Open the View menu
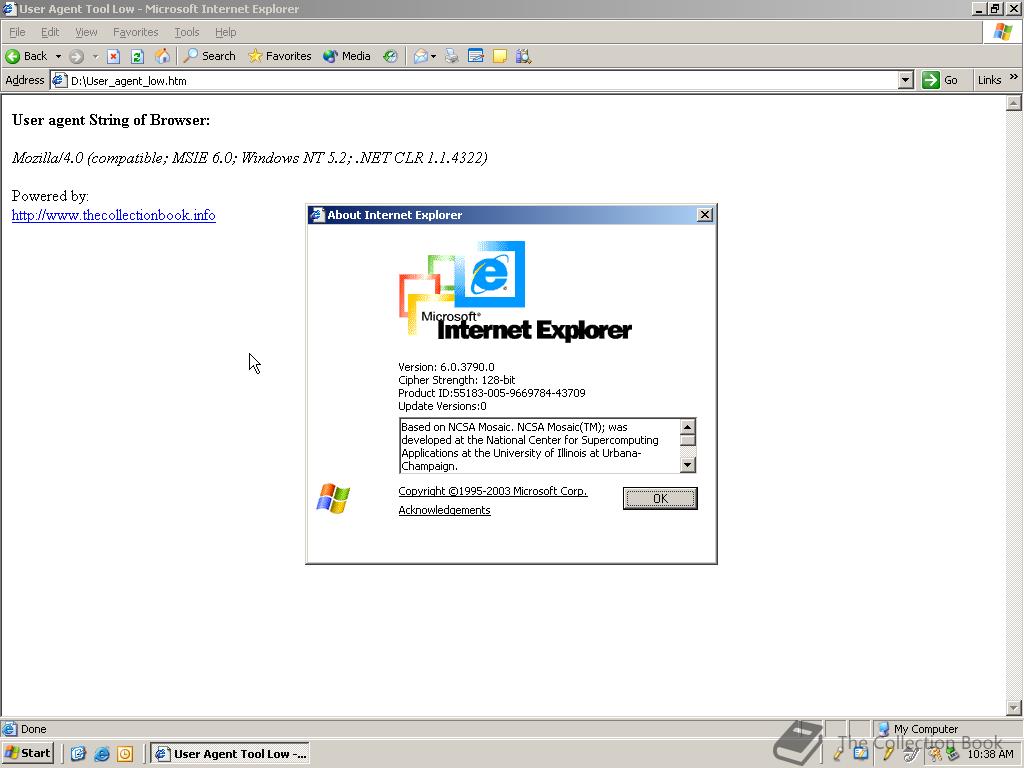Viewport: 1024px width, 768px height. (x=86, y=32)
